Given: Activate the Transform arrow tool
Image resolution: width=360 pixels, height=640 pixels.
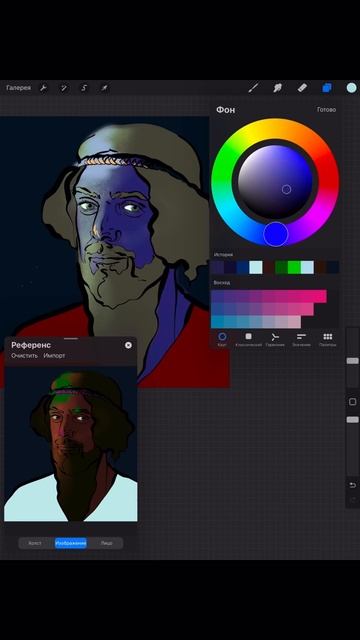Looking at the screenshot, I should click(x=104, y=88).
